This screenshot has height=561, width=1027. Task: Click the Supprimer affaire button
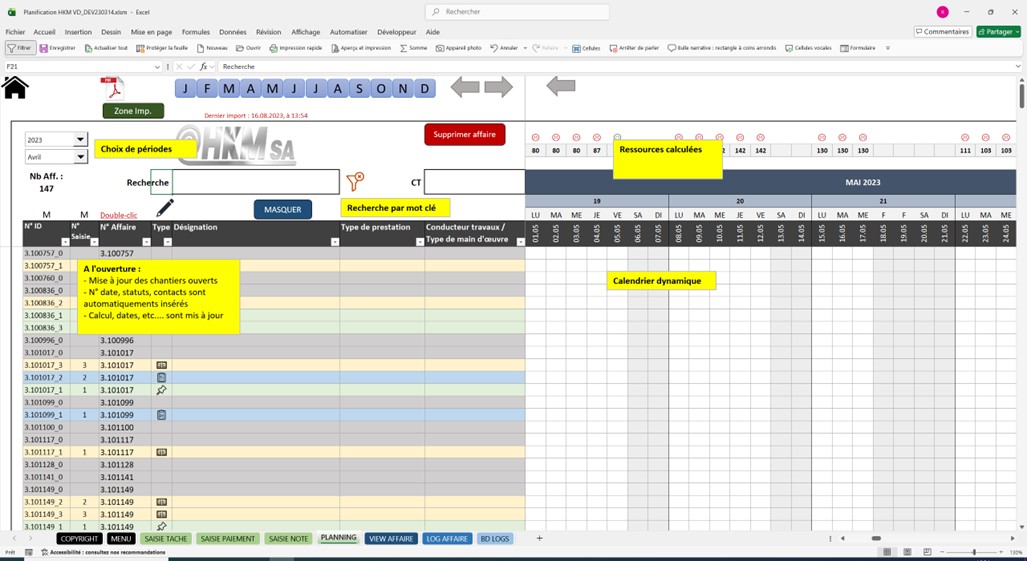464,134
